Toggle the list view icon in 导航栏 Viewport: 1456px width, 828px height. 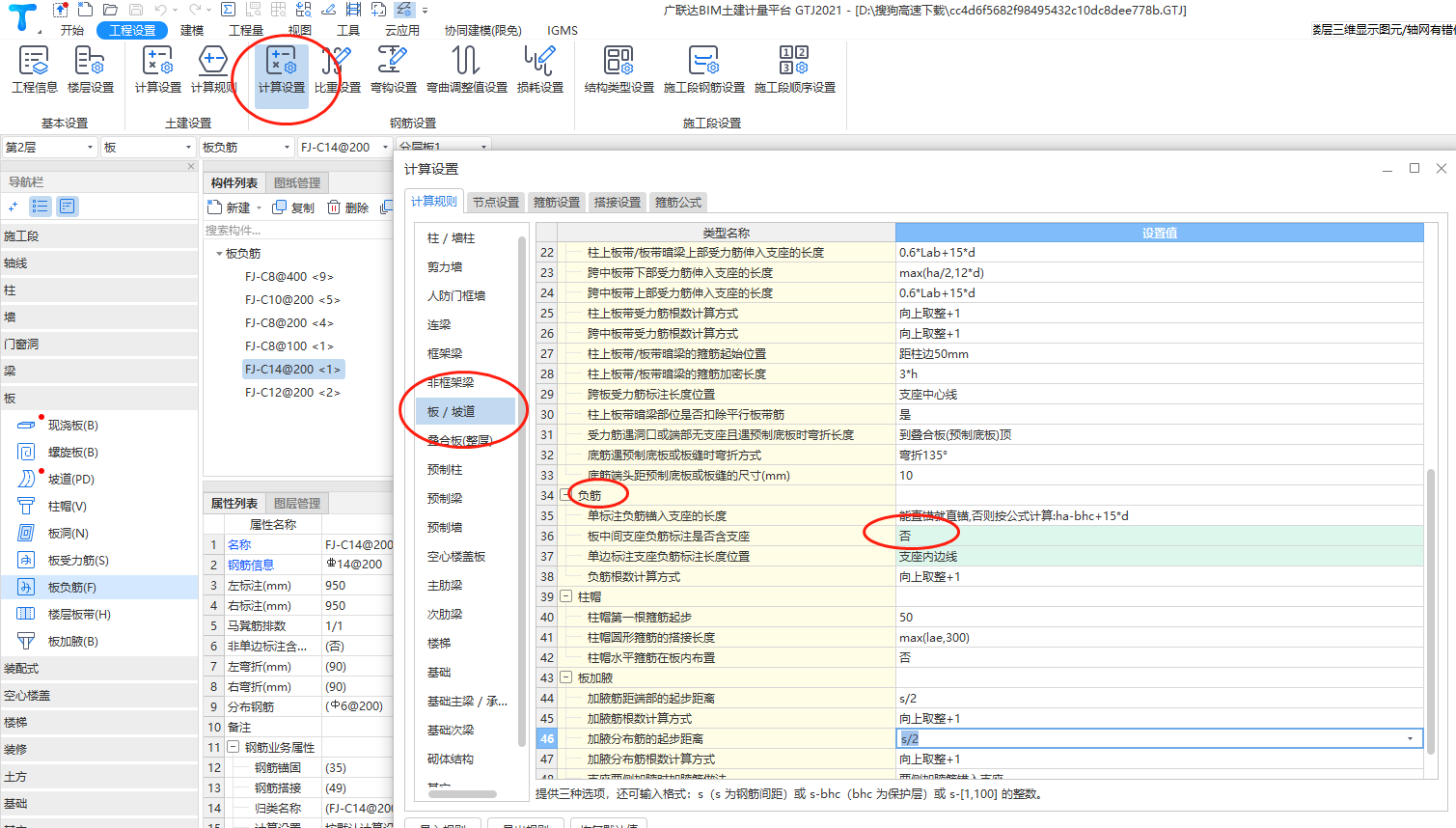click(x=40, y=206)
